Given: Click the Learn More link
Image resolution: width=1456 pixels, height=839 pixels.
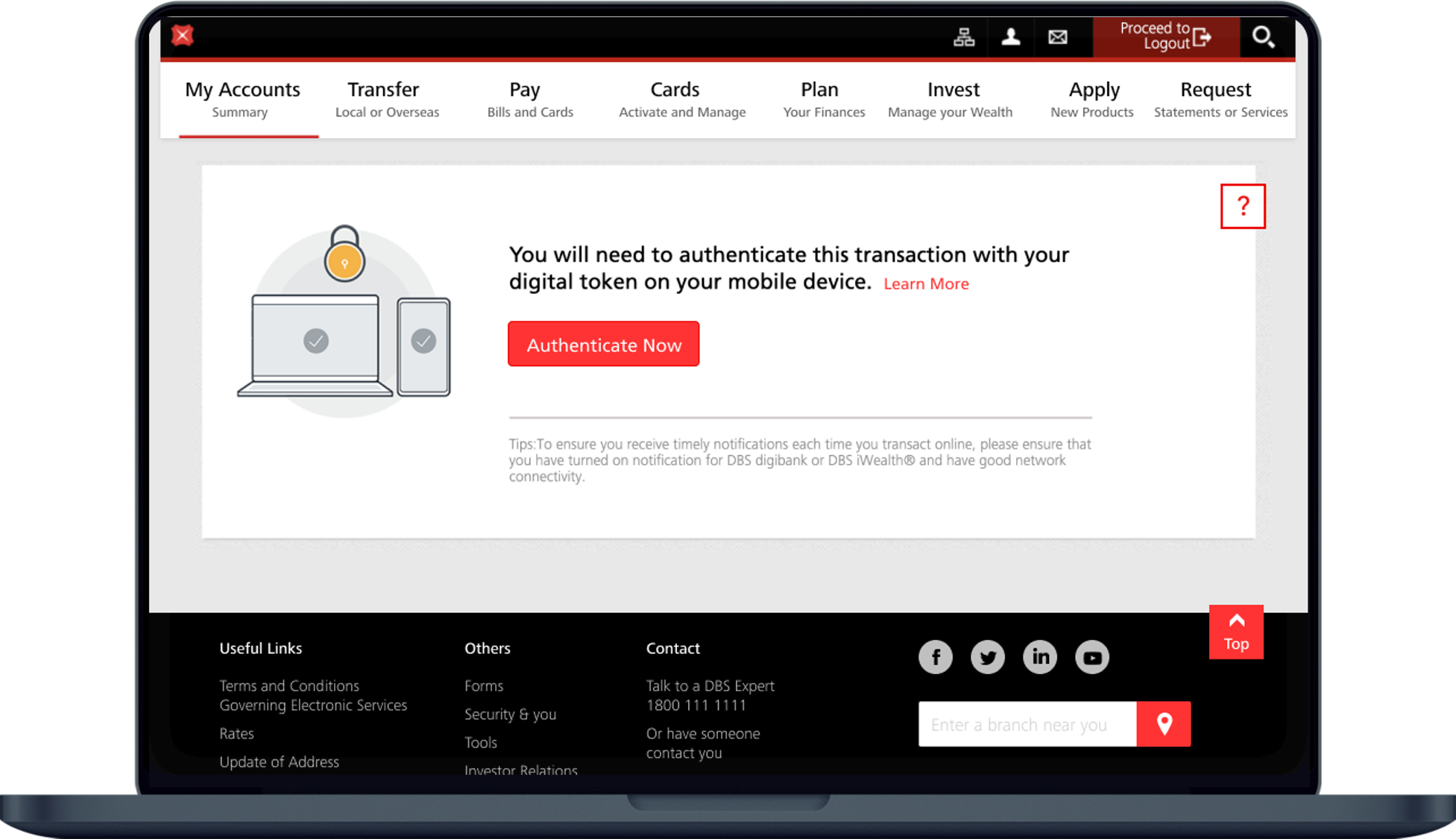Looking at the screenshot, I should pos(925,283).
